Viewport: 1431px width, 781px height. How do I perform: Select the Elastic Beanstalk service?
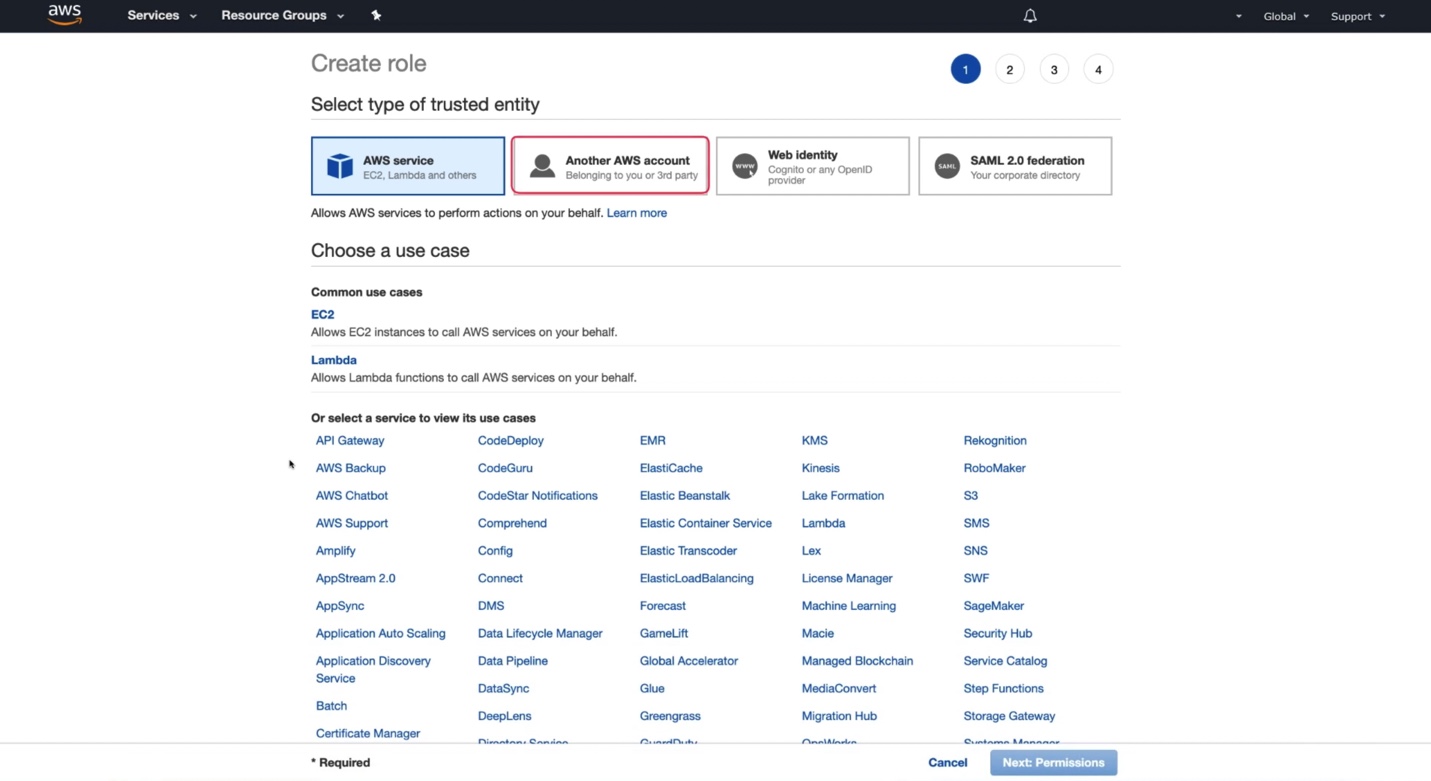(x=685, y=495)
